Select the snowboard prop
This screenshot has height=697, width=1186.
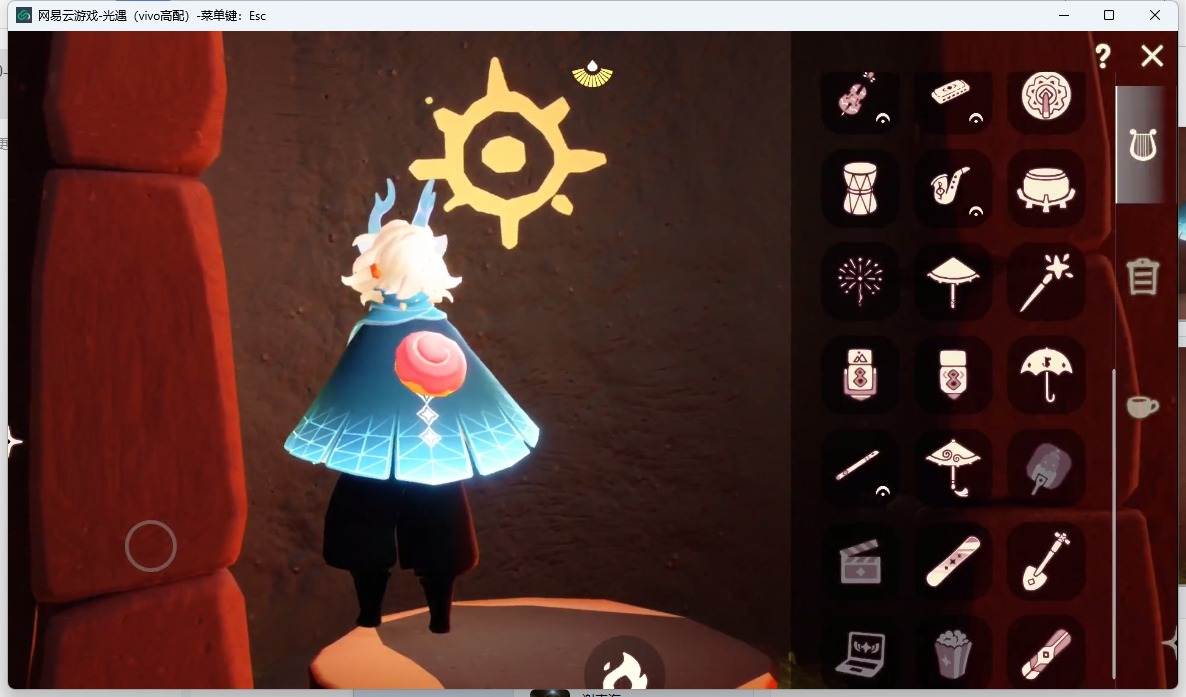(x=953, y=561)
